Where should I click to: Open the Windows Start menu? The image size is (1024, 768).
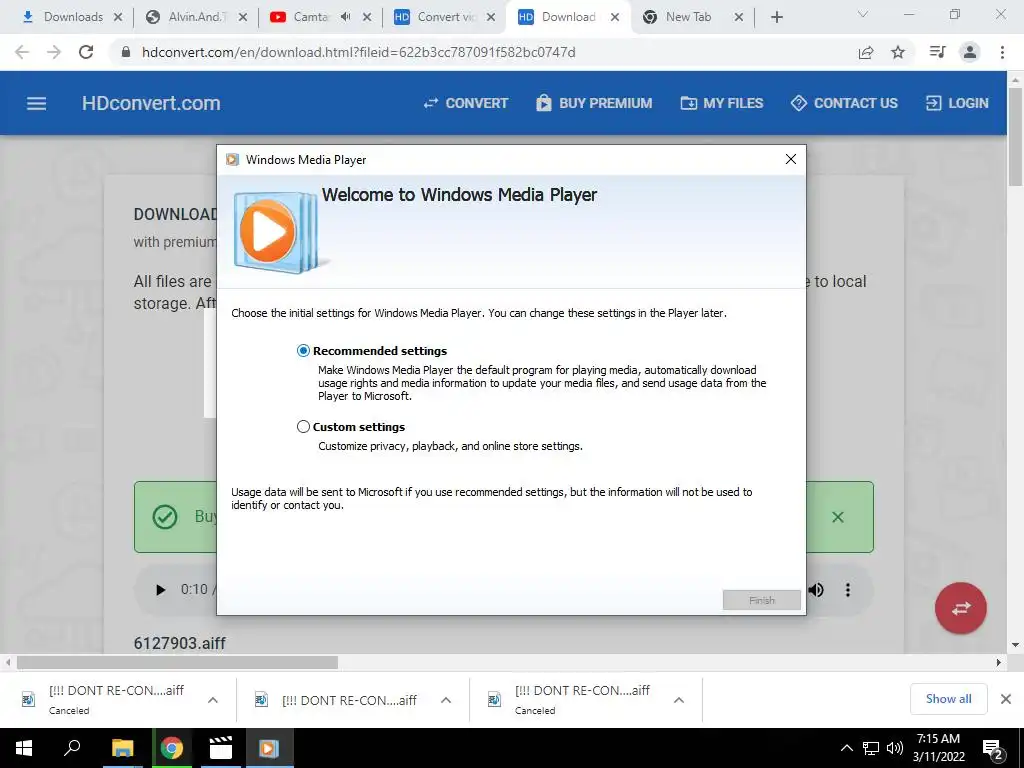point(24,748)
